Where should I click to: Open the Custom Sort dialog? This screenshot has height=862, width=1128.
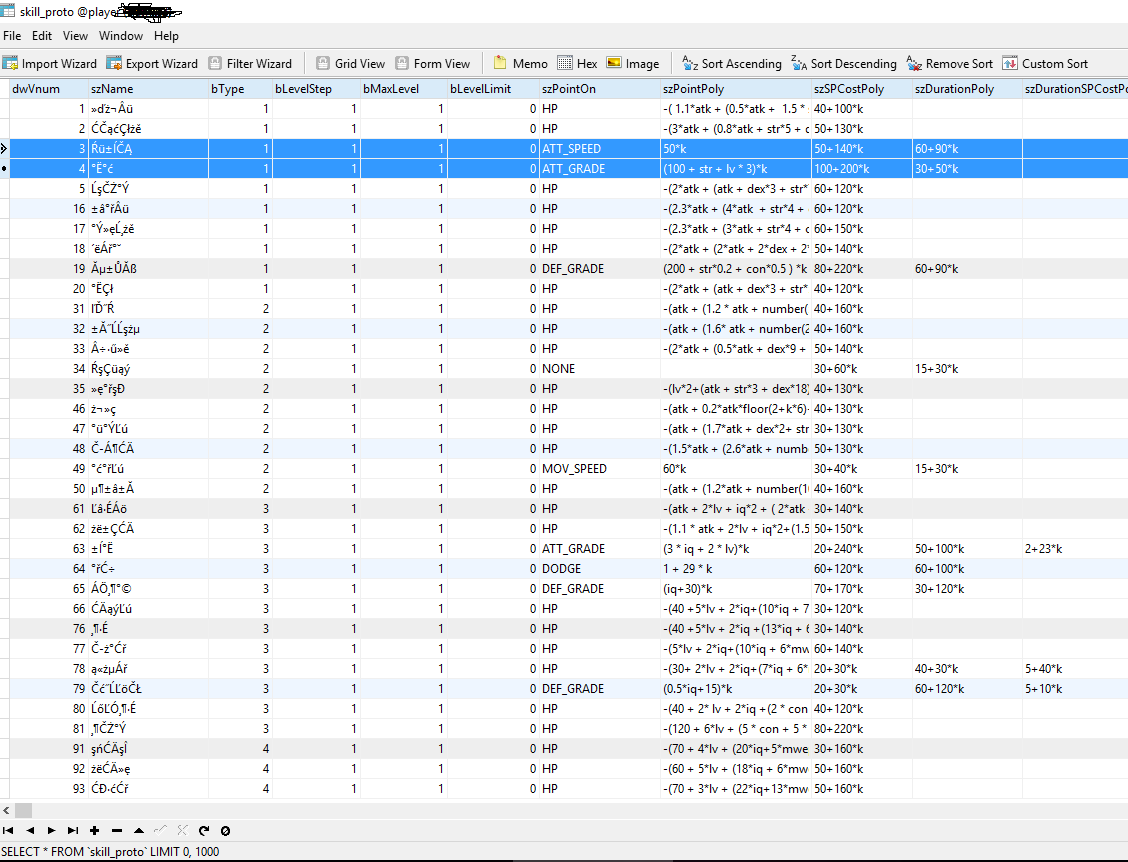pos(1045,63)
